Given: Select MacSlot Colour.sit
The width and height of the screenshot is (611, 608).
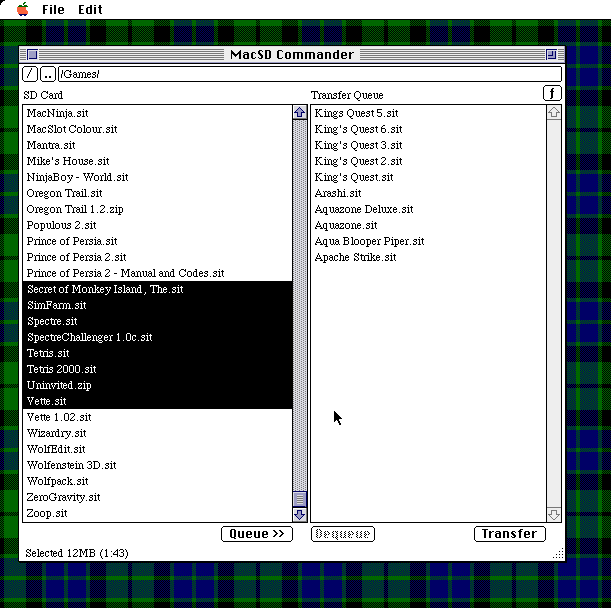Looking at the screenshot, I should 157,129.
